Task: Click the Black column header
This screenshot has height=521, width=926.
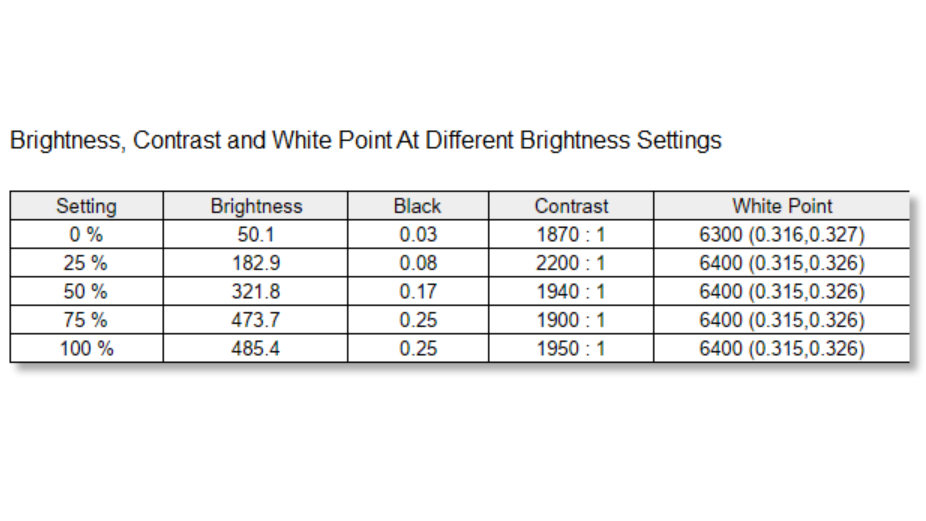Action: pos(417,207)
